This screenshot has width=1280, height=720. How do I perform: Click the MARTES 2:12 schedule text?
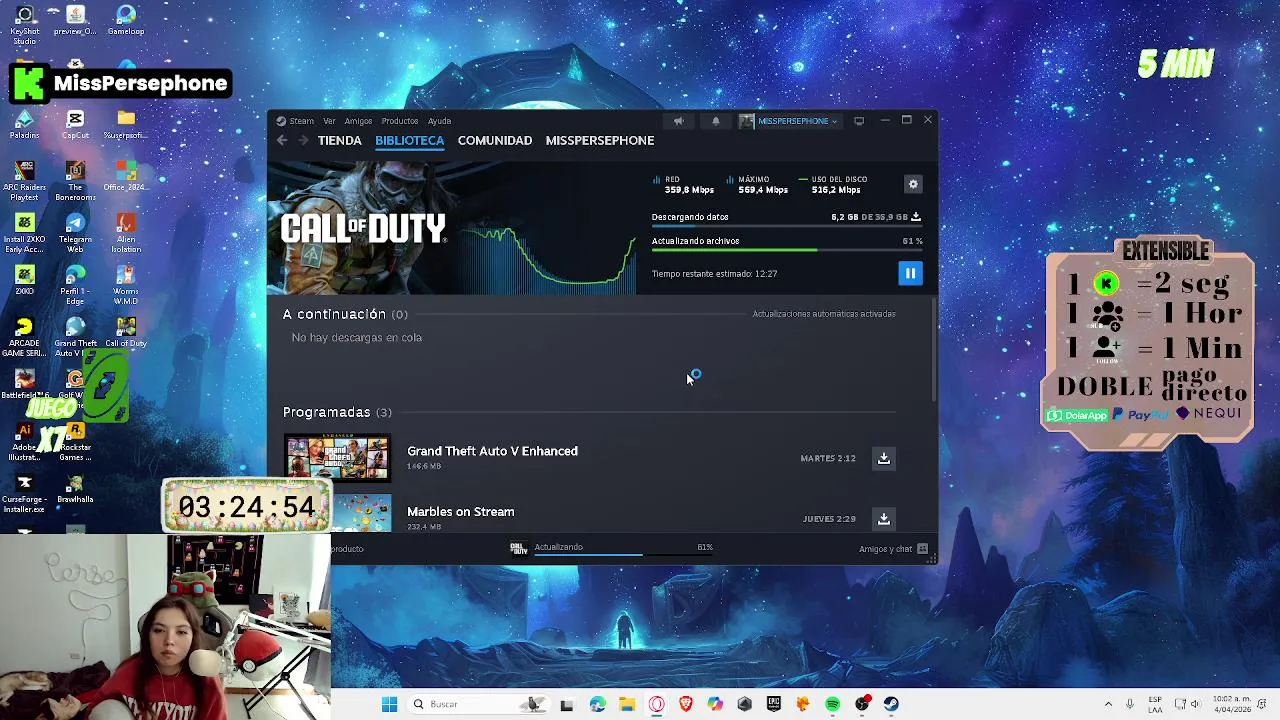[828, 458]
